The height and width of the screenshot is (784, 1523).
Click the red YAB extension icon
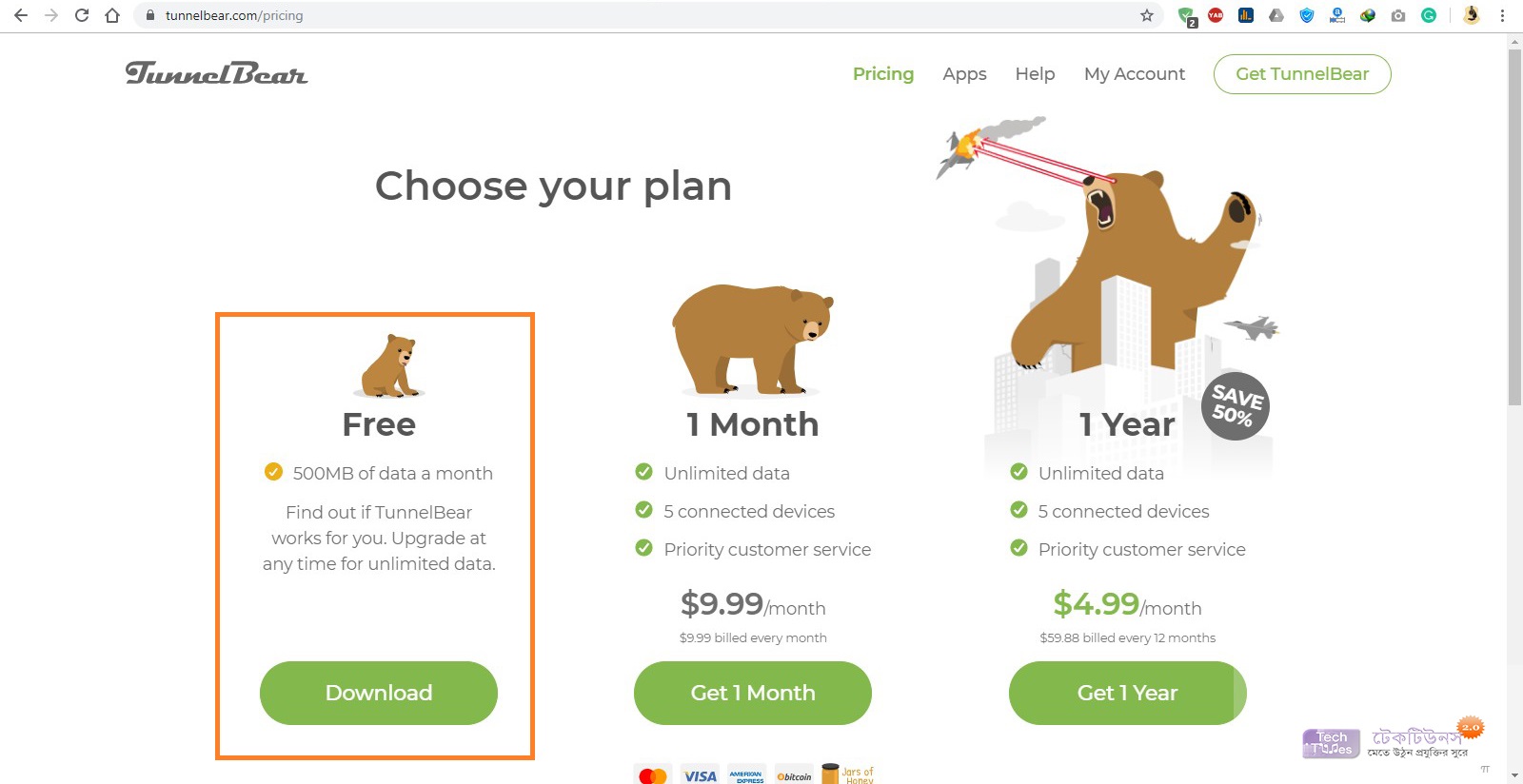(1216, 15)
